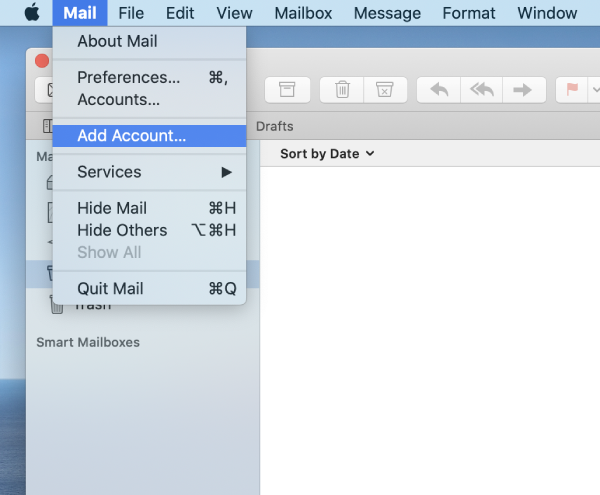Viewport: 600px width, 495px height.
Task: Click the Reply arrow icon
Action: pyautogui.click(x=438, y=89)
